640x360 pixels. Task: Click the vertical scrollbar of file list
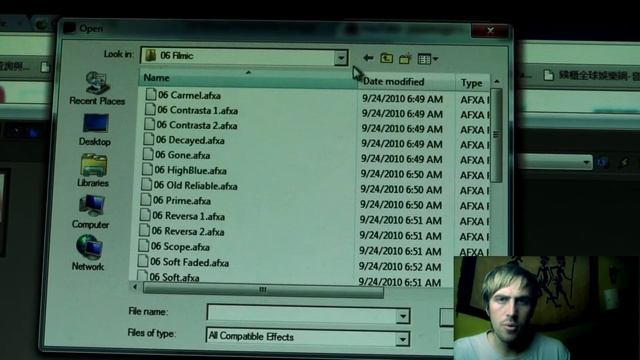(496, 135)
